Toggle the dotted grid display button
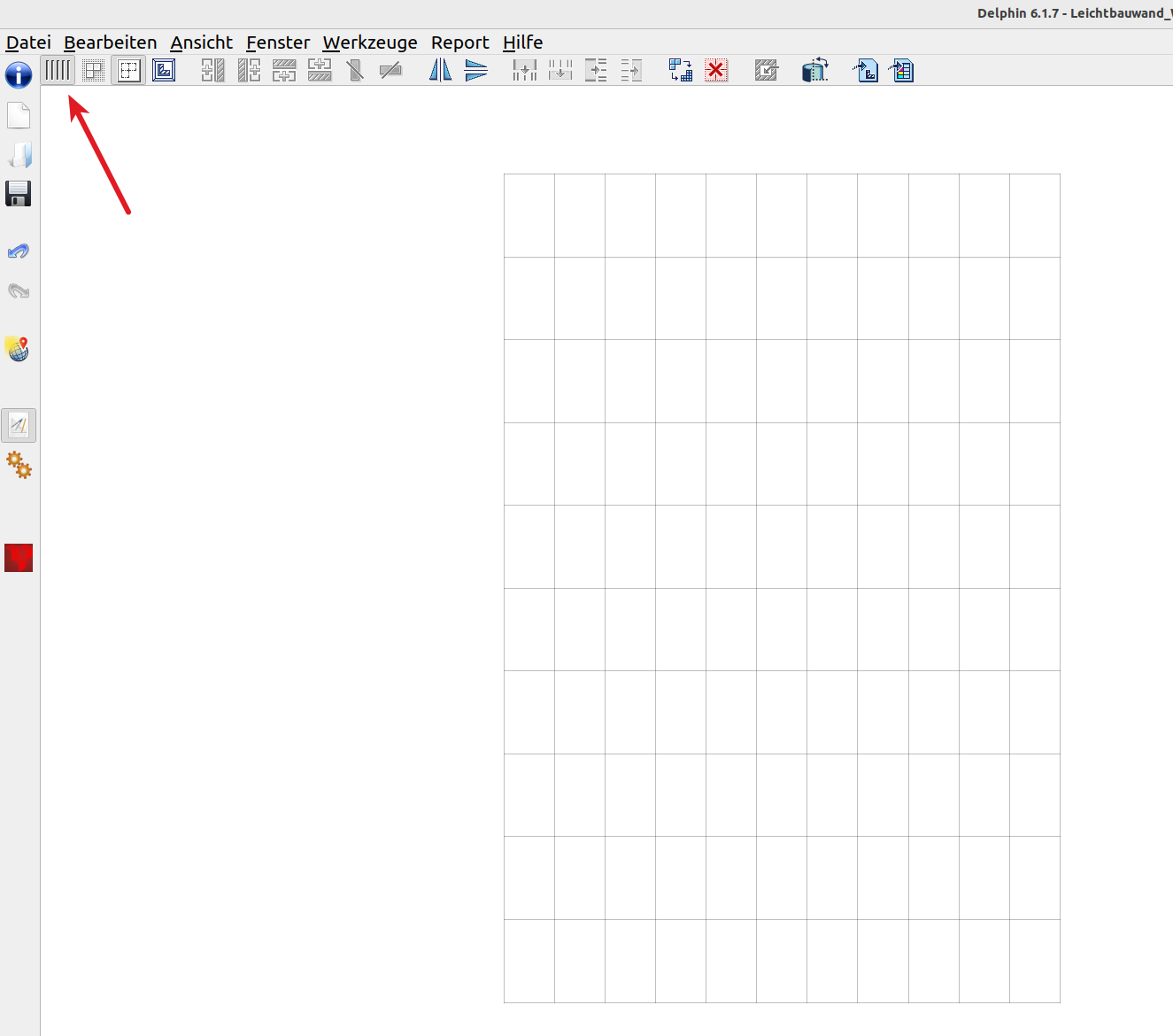The width and height of the screenshot is (1173, 1036). pyautogui.click(x=93, y=70)
